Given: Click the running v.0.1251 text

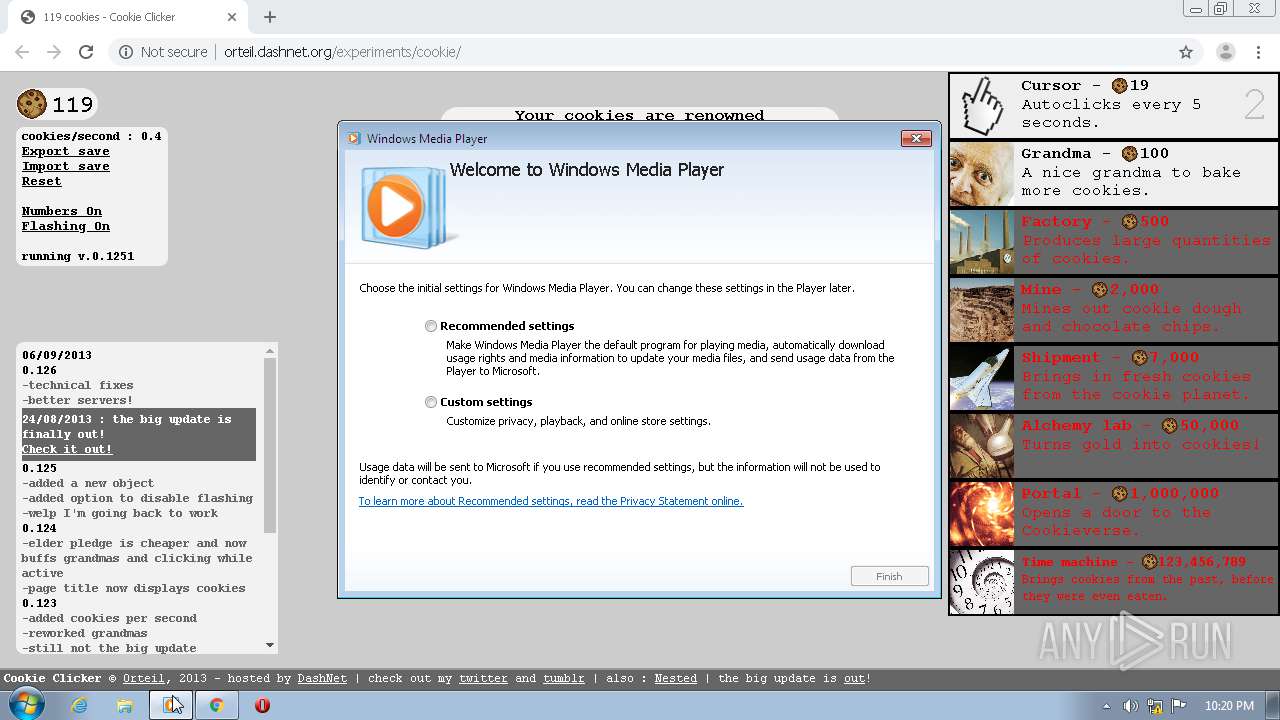Looking at the screenshot, I should pos(78,256).
